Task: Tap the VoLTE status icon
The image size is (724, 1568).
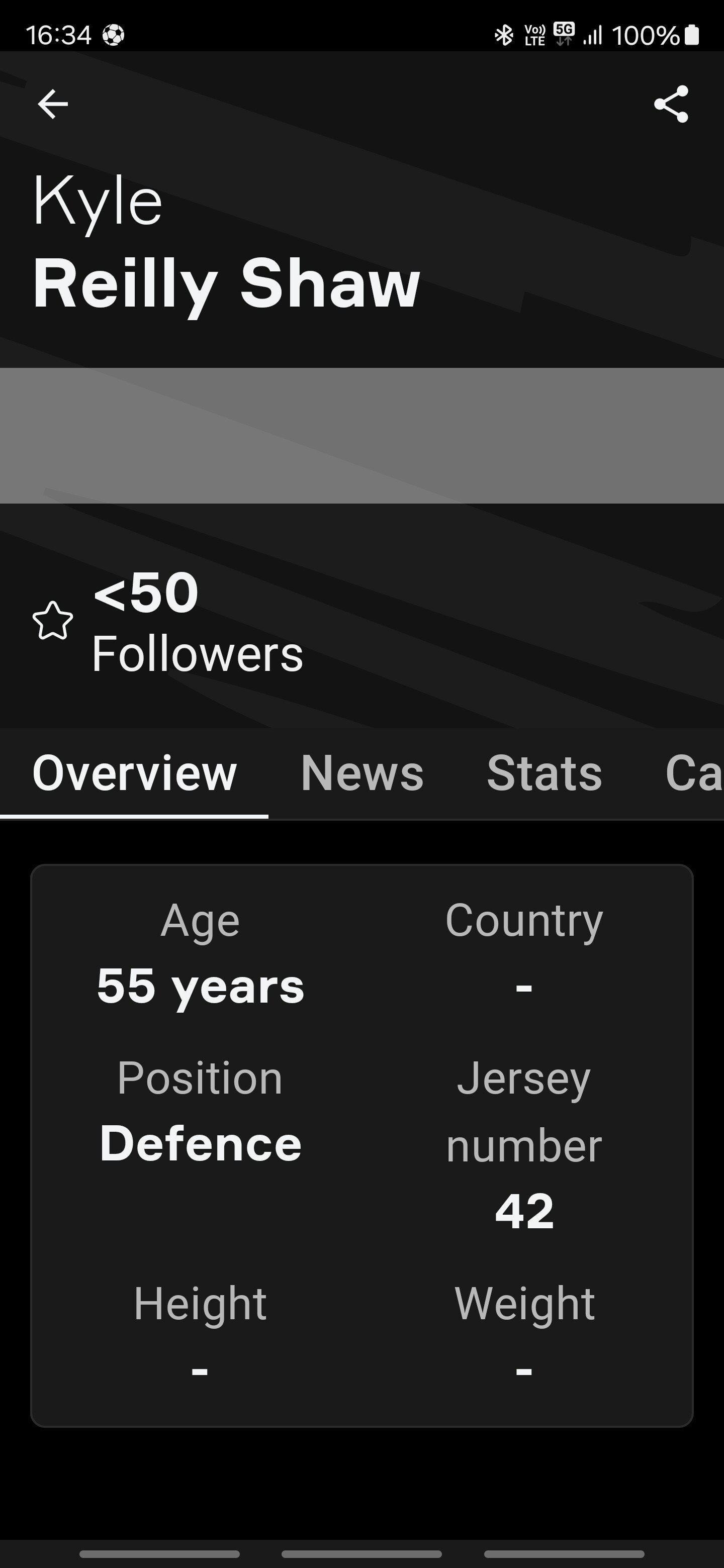Action: [534, 35]
